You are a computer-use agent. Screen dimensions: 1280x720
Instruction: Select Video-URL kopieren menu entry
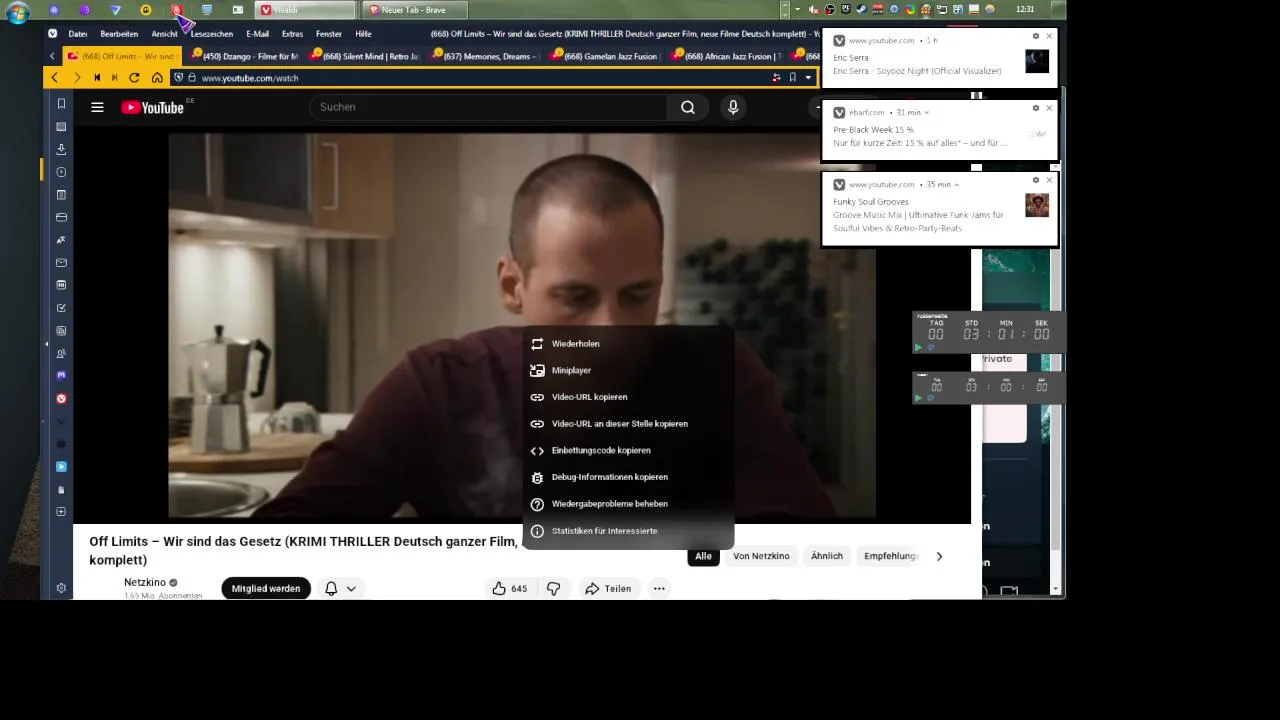tap(628, 397)
